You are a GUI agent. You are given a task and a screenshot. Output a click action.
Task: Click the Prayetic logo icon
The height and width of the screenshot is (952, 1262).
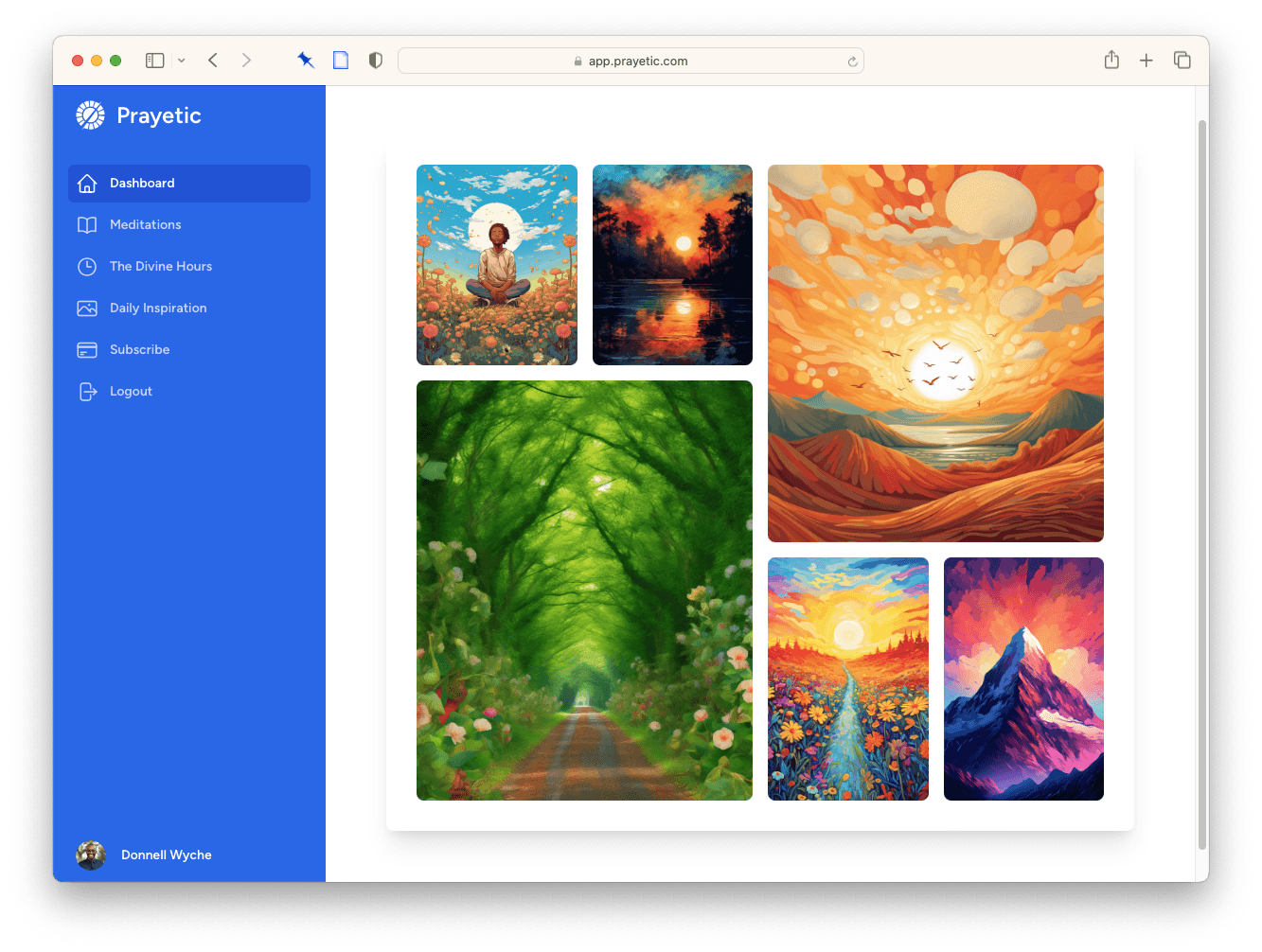(90, 115)
